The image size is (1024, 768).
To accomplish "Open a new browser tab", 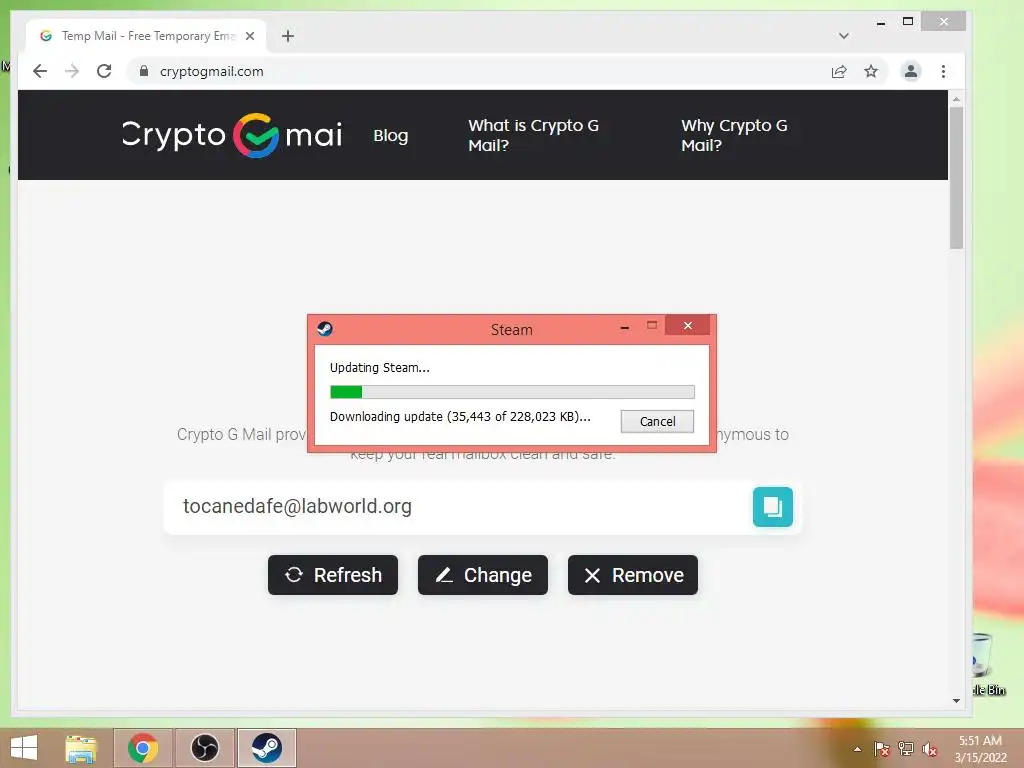I will click(x=288, y=36).
